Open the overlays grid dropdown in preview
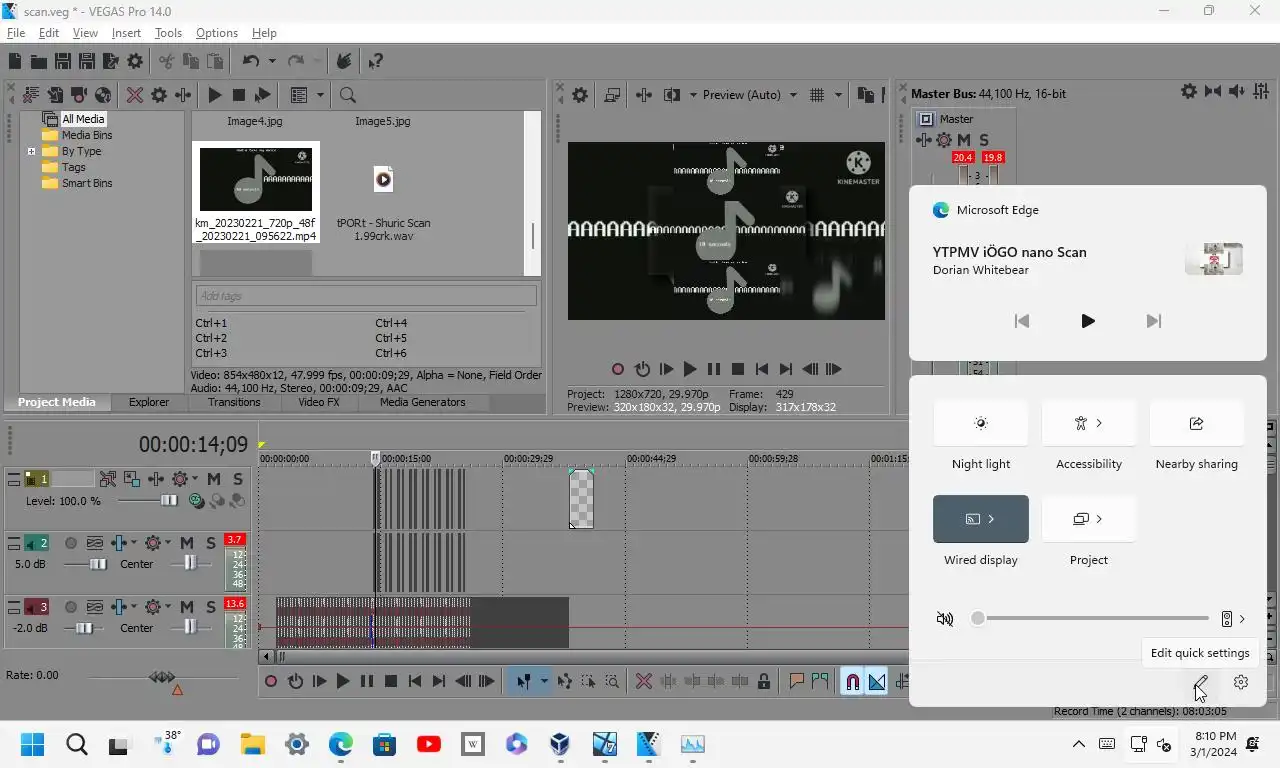 [838, 95]
